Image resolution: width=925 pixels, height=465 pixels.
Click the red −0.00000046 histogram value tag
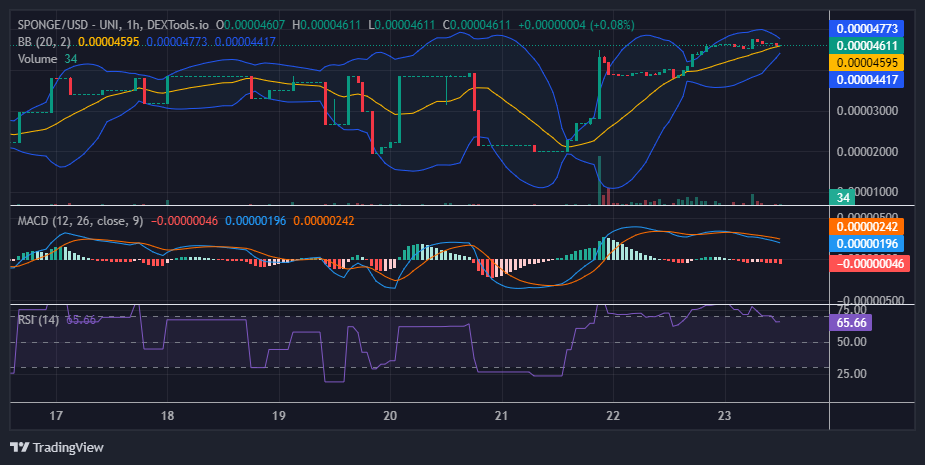(x=870, y=263)
